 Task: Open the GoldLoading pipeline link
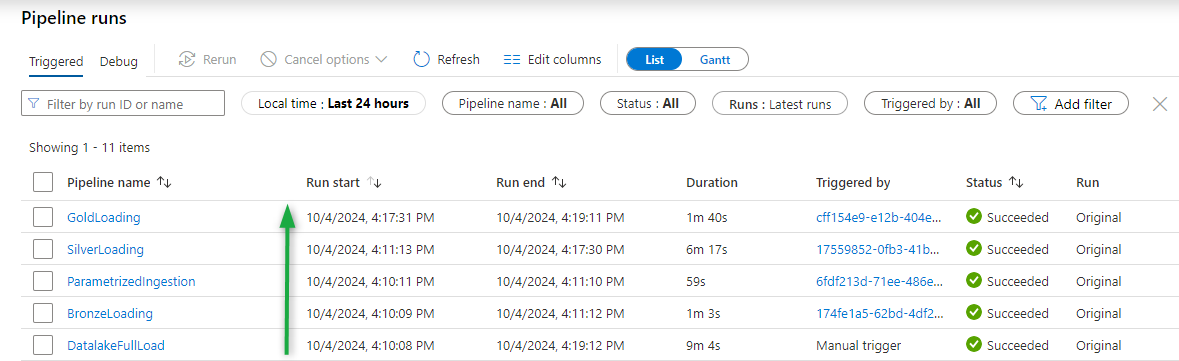104,217
